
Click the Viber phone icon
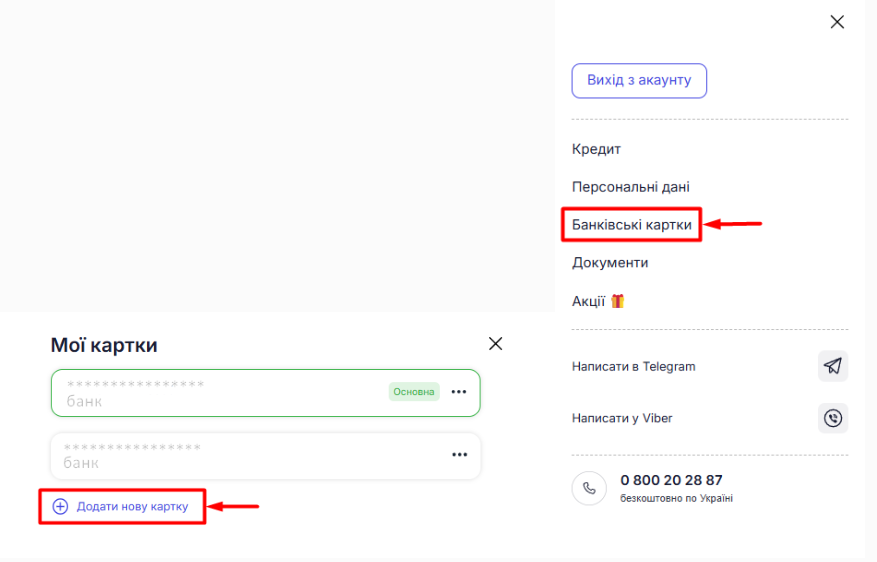832,418
